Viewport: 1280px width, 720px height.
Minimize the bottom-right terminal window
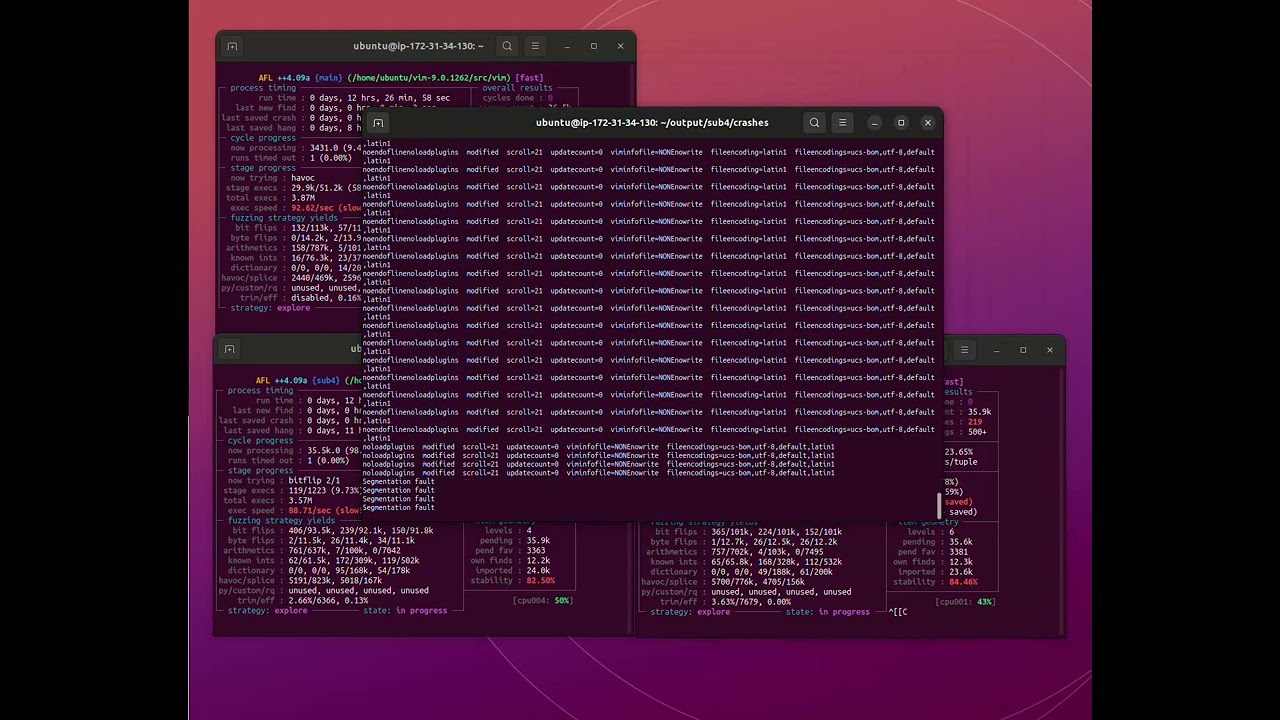click(x=996, y=350)
